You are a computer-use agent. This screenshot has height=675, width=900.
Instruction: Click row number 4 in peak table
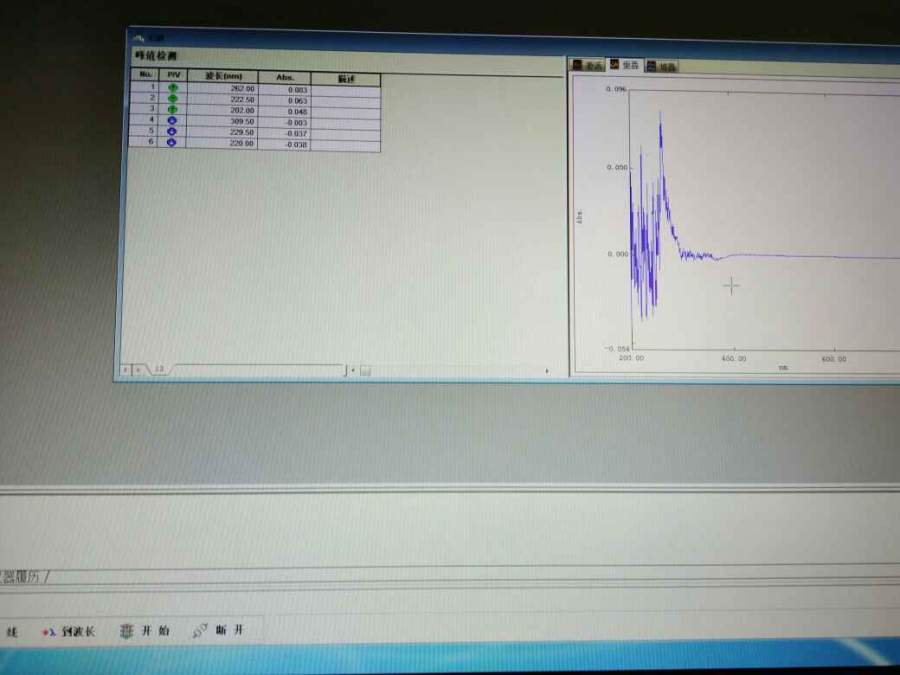click(144, 119)
